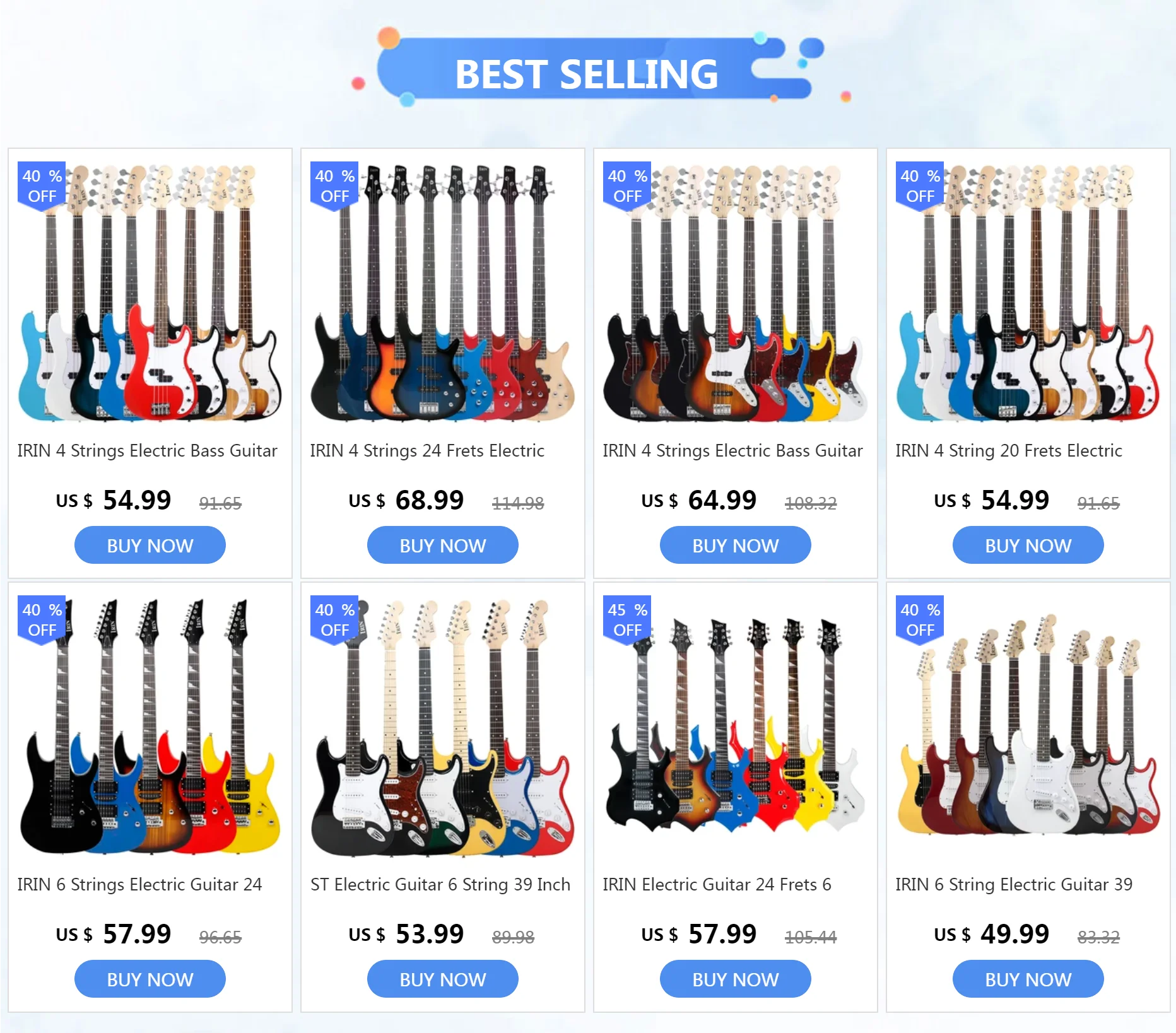Click the title 'ST Electric Guitar 6 String 39 Inch'
The height and width of the screenshot is (1033, 1176).
[x=440, y=885]
